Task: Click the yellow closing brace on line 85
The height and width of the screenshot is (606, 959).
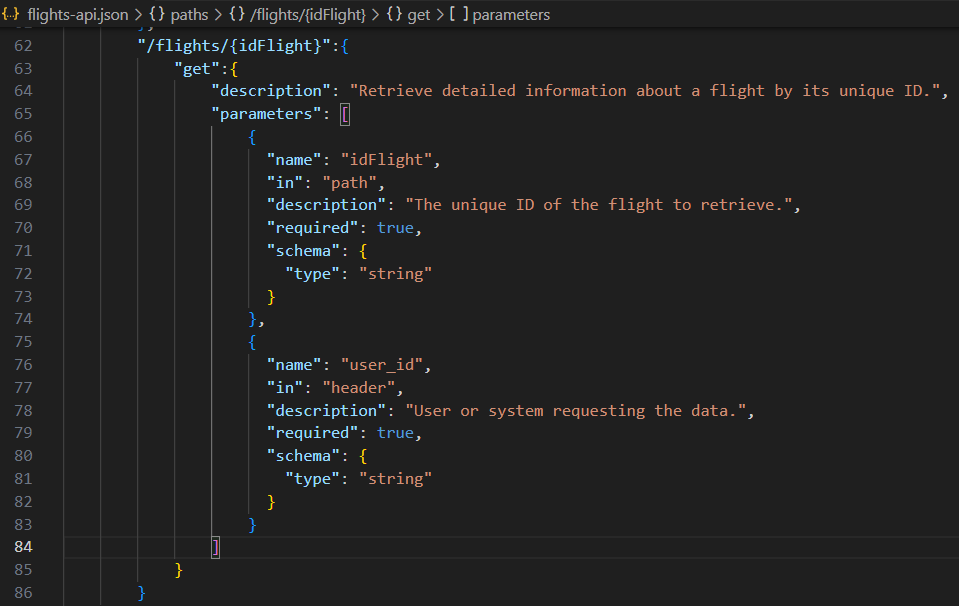Action: point(179,570)
